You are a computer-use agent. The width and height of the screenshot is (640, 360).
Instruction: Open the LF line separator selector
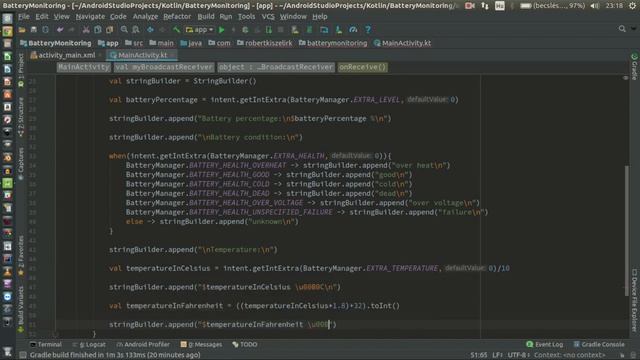[497, 355]
